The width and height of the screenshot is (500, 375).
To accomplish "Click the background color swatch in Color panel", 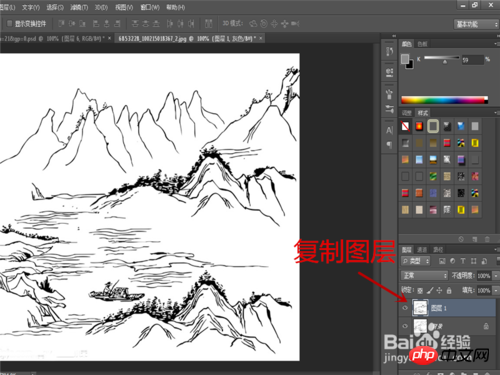I will pos(410,65).
